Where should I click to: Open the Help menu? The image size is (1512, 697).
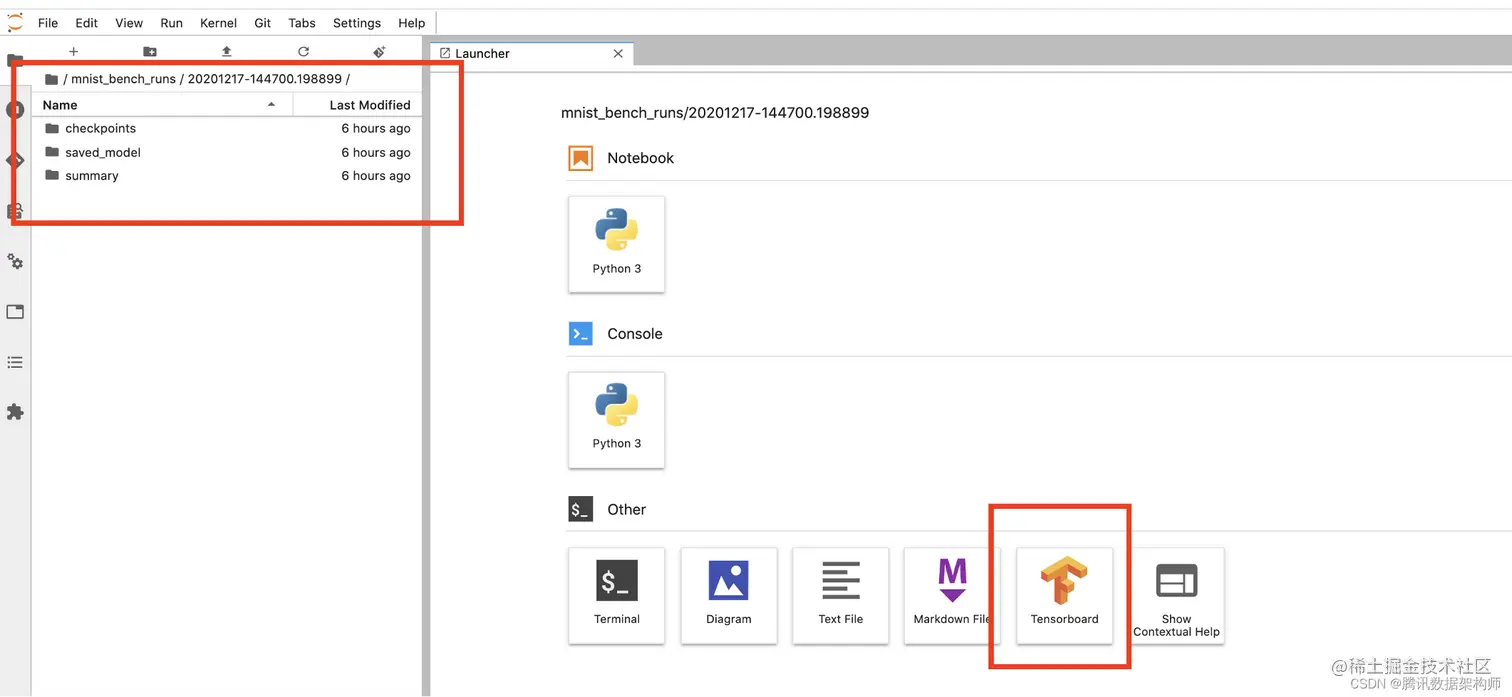click(411, 23)
